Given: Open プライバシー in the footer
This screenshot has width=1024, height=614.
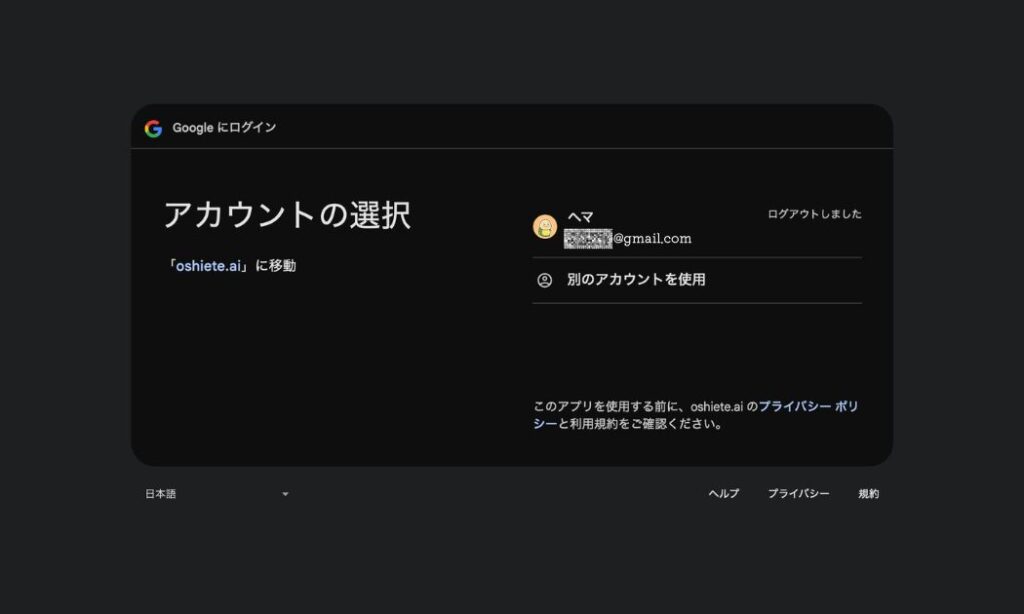Looking at the screenshot, I should coord(798,494).
